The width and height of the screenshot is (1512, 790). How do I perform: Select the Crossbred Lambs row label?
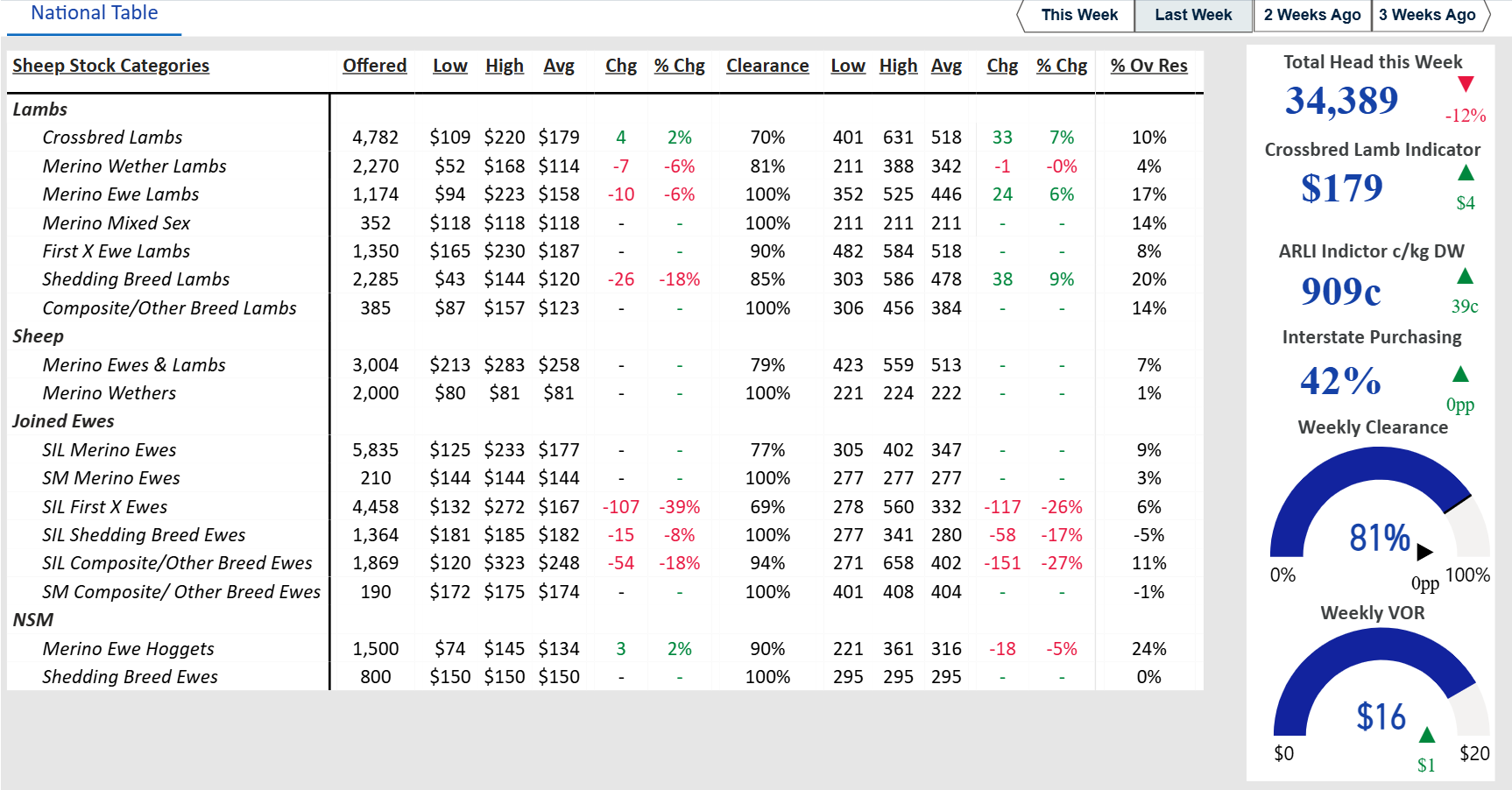pos(112,138)
